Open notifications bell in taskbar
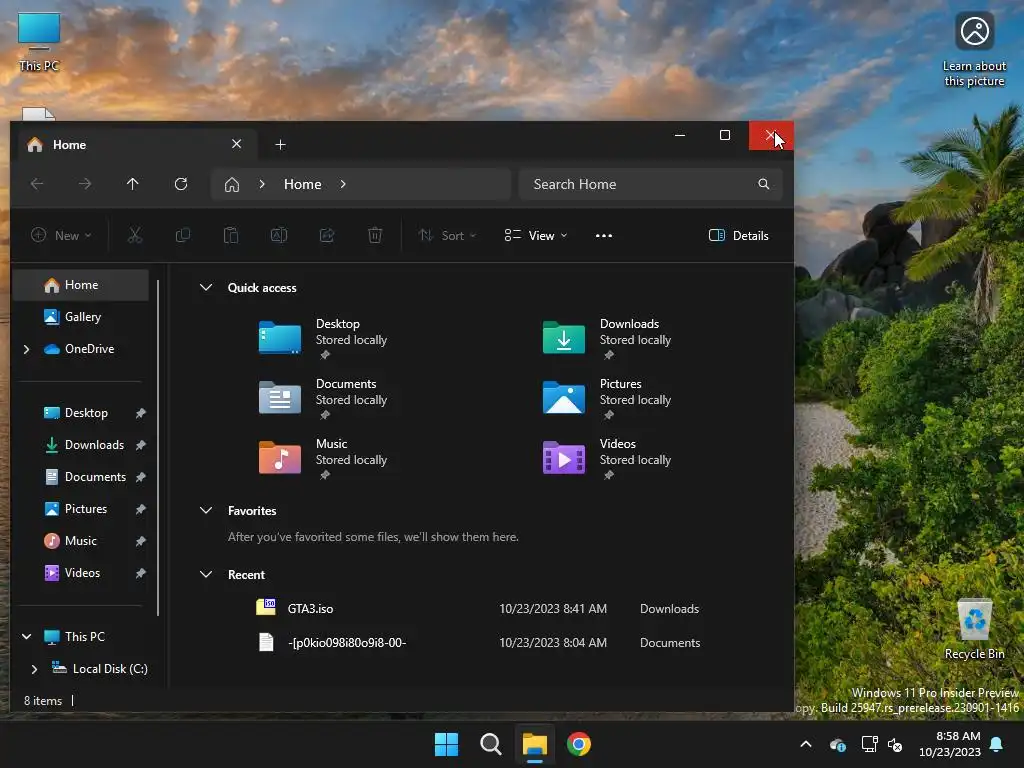Screen dimensions: 1024x768 point(997,744)
